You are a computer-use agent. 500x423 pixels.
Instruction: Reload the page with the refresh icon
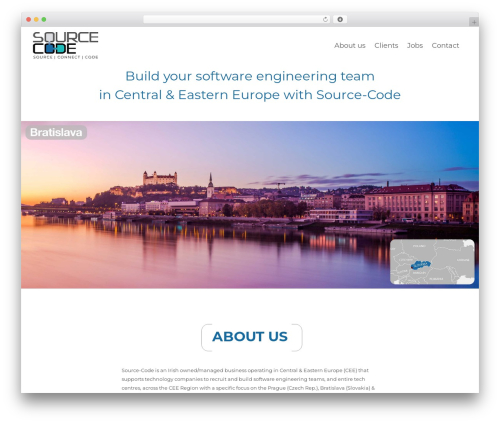point(325,19)
